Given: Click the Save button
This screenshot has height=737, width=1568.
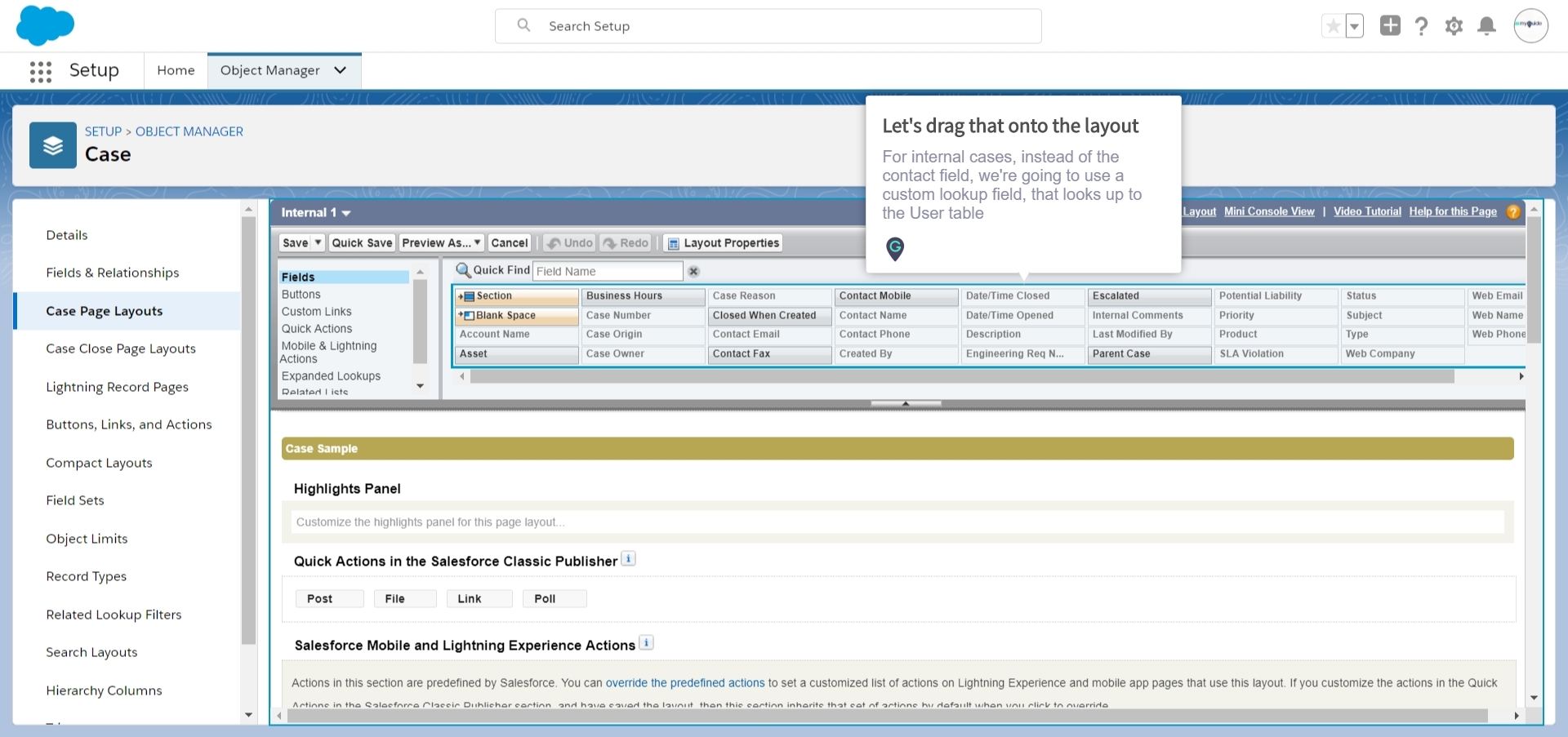Looking at the screenshot, I should coord(296,243).
